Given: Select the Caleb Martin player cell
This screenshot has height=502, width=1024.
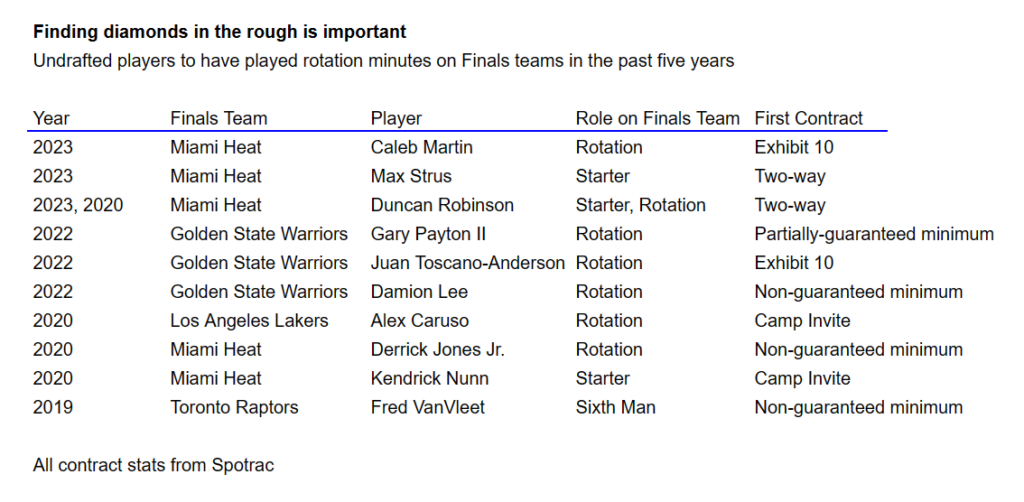Looking at the screenshot, I should 422,147.
